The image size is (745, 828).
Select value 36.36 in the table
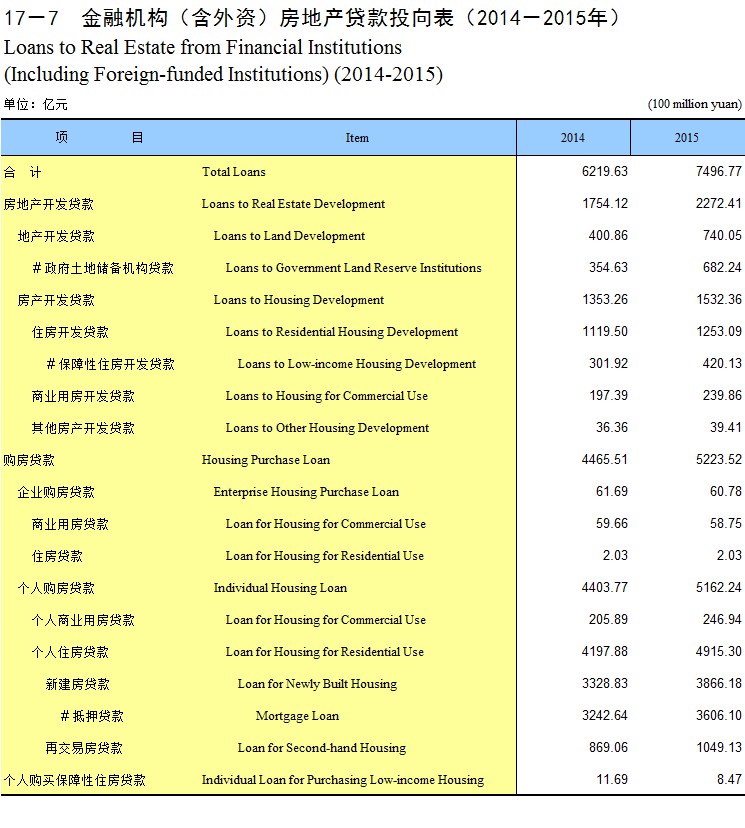coord(612,427)
